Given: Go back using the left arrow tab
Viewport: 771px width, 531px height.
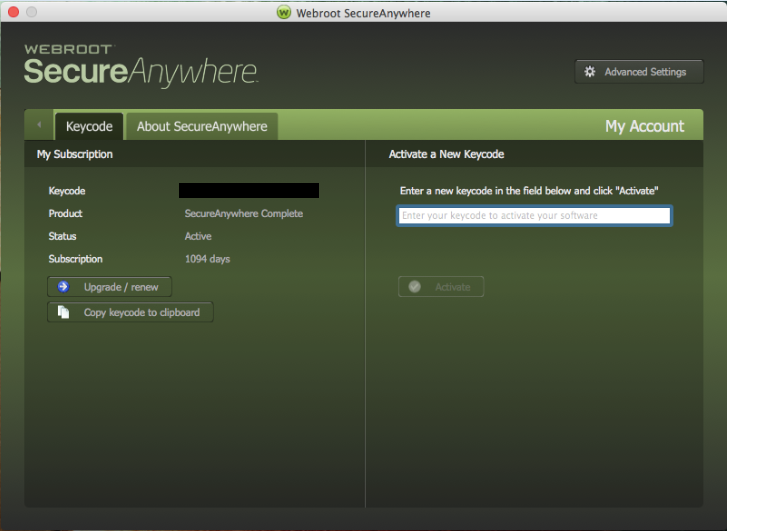Looking at the screenshot, I should tap(39, 125).
